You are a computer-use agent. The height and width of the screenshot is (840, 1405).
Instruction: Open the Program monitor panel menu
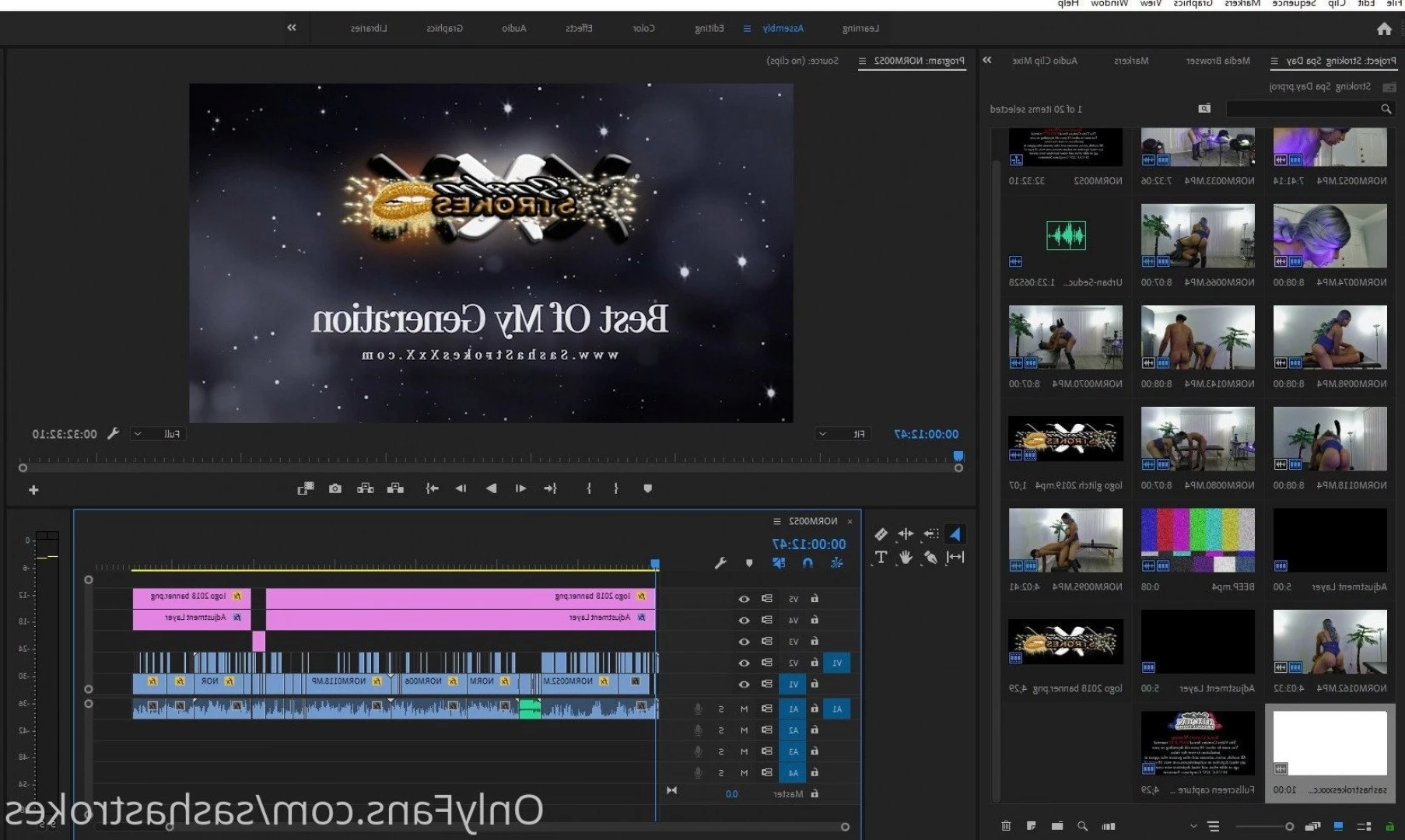[x=862, y=61]
